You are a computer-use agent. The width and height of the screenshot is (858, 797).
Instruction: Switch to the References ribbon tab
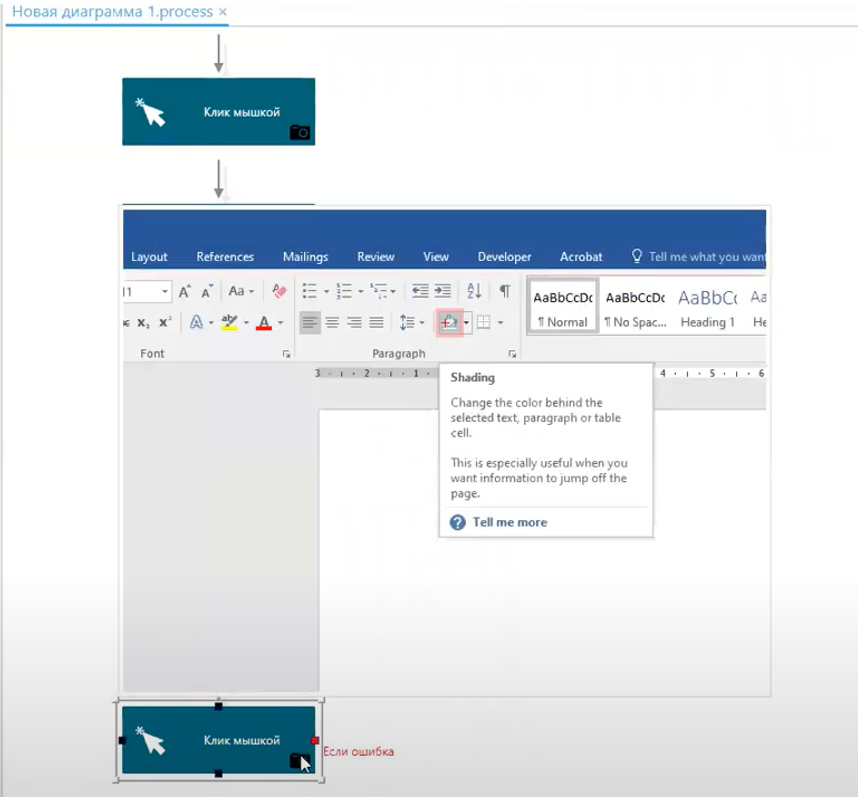coord(225,257)
